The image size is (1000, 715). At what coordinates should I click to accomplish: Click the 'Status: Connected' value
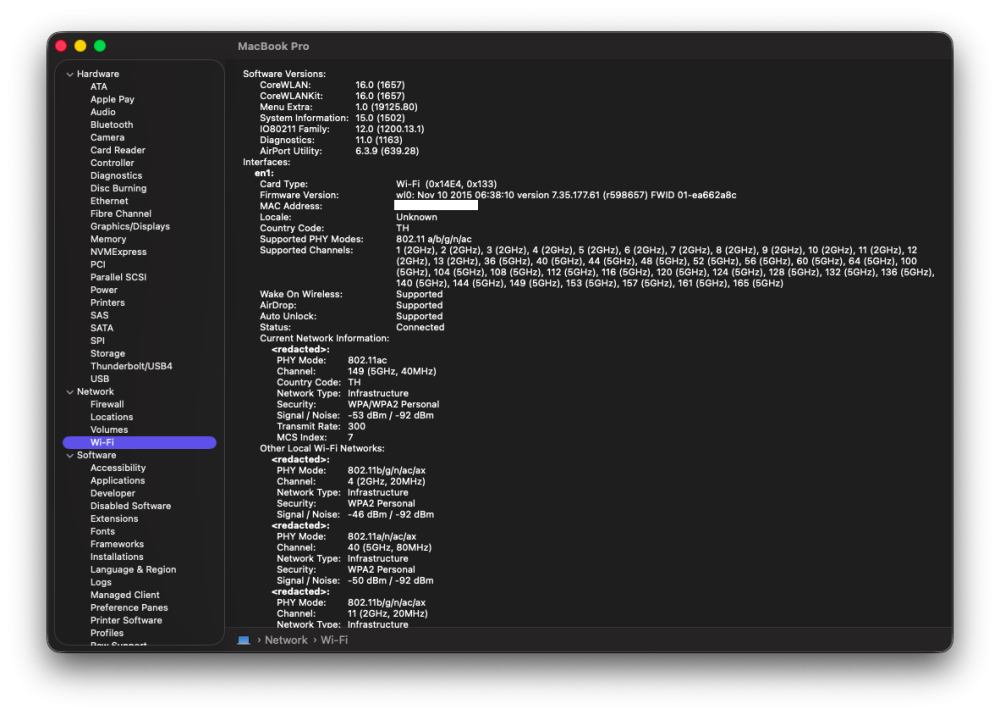point(420,327)
